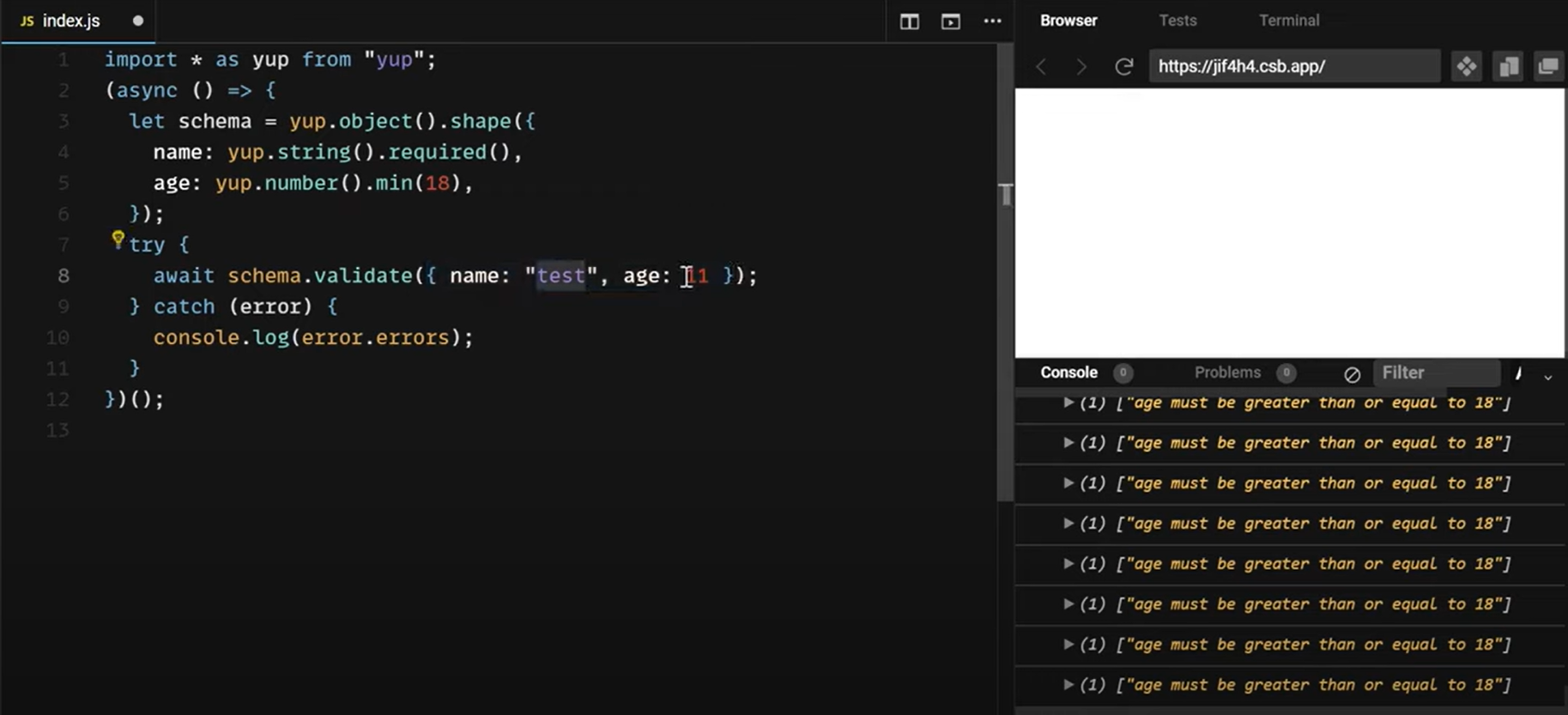This screenshot has height=715, width=1568.
Task: Click the open preview pane icon
Action: click(x=950, y=21)
